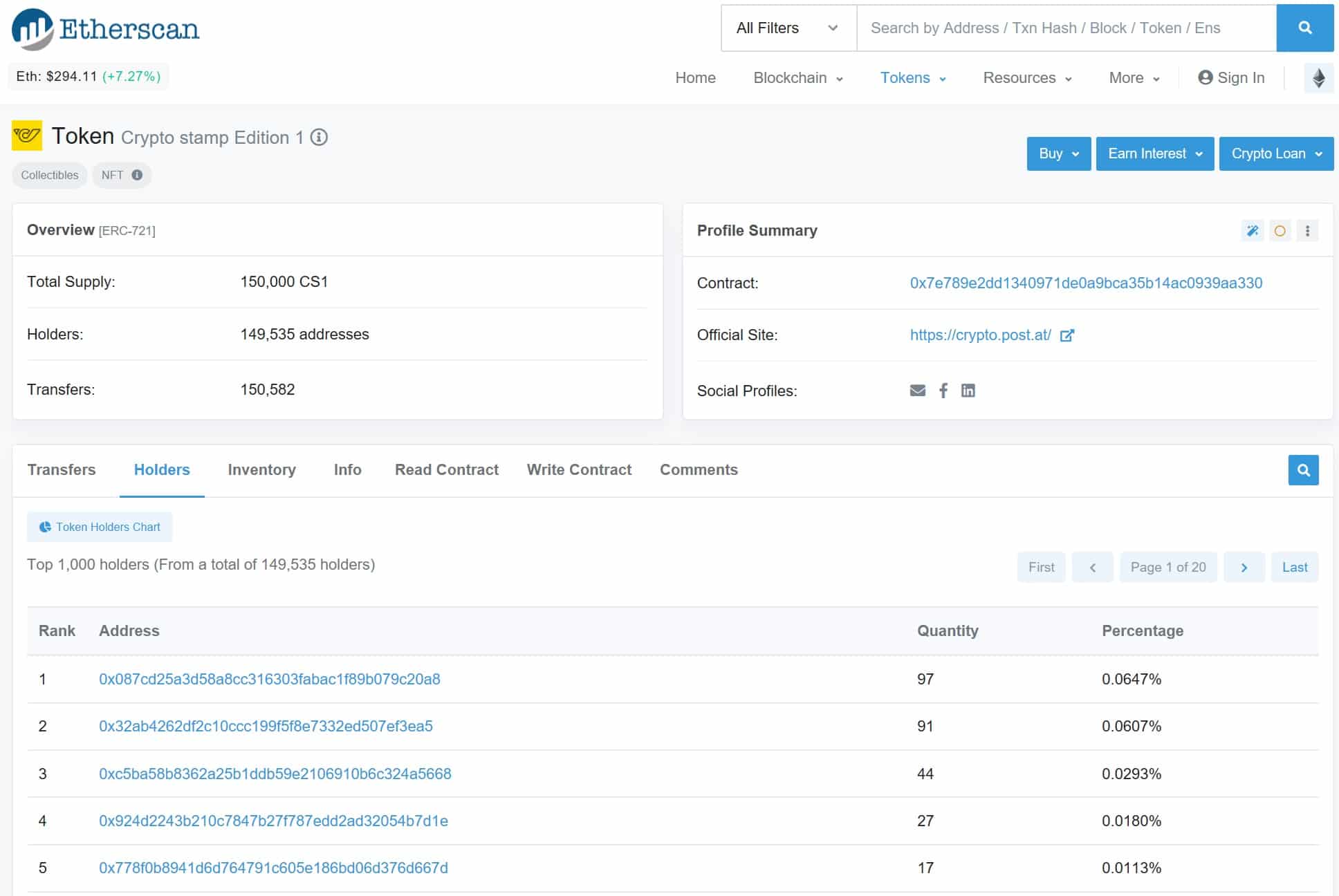This screenshot has width=1339, height=896.
Task: Expand the Tokens menu
Action: 913,78
